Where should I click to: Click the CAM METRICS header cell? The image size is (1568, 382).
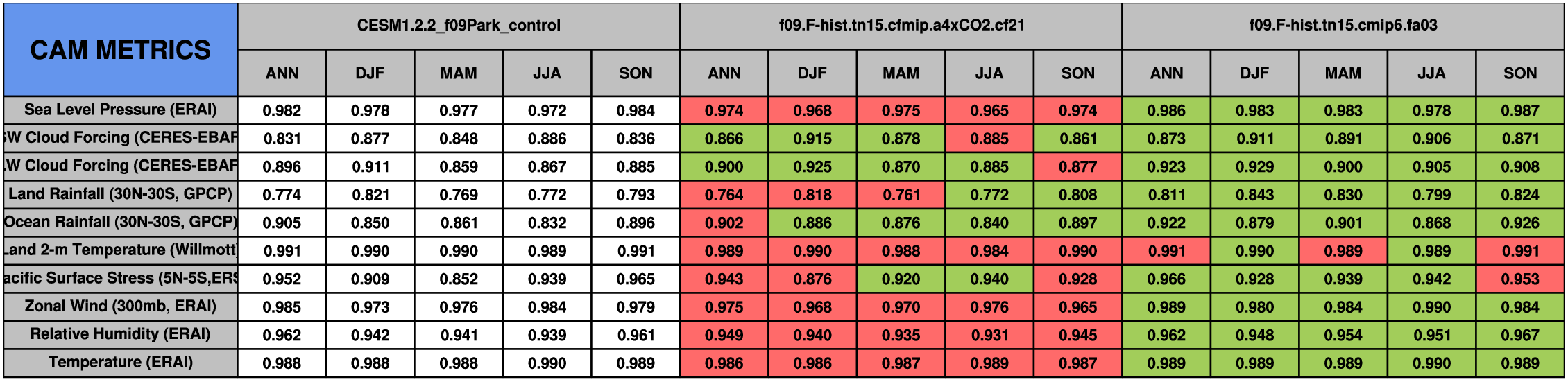click(120, 50)
